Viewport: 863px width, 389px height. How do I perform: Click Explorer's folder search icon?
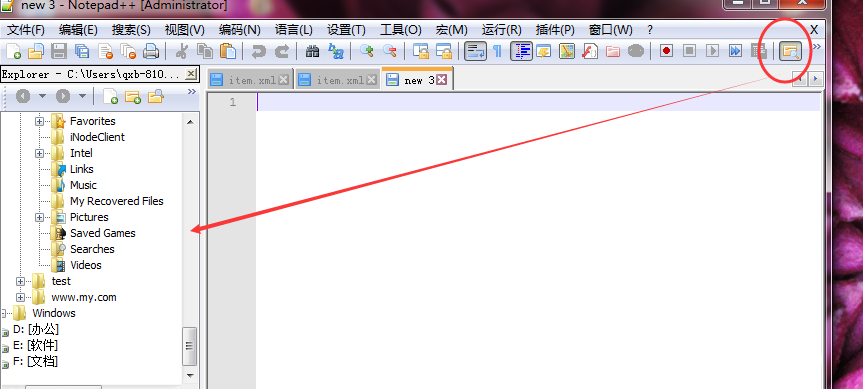pyautogui.click(x=156, y=96)
